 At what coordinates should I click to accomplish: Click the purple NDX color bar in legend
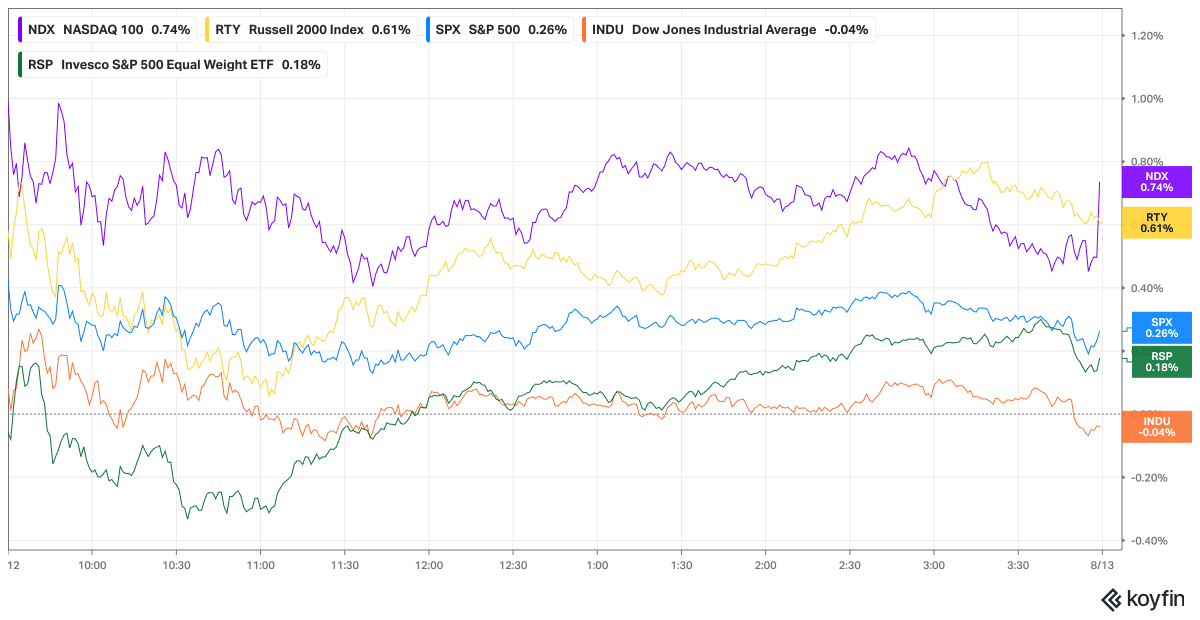pos(21,29)
